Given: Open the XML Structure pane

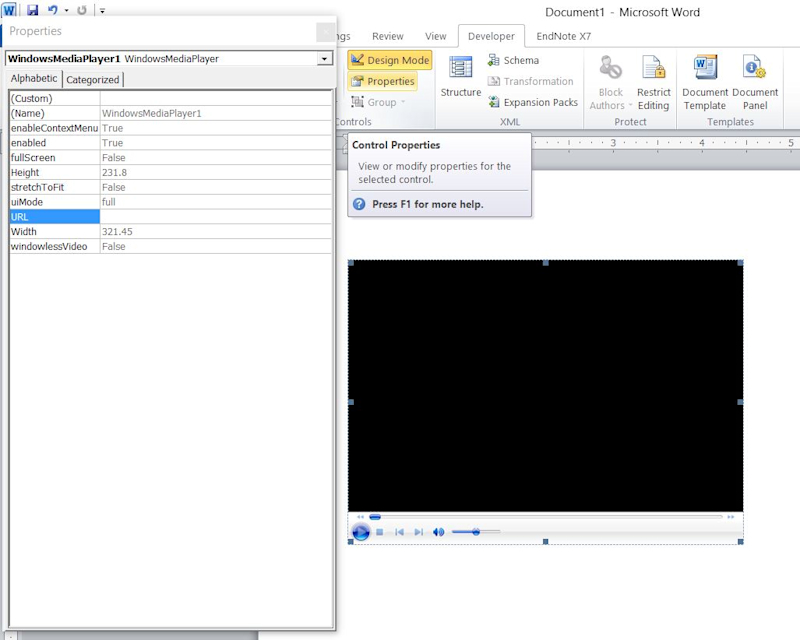Looking at the screenshot, I should 461,77.
